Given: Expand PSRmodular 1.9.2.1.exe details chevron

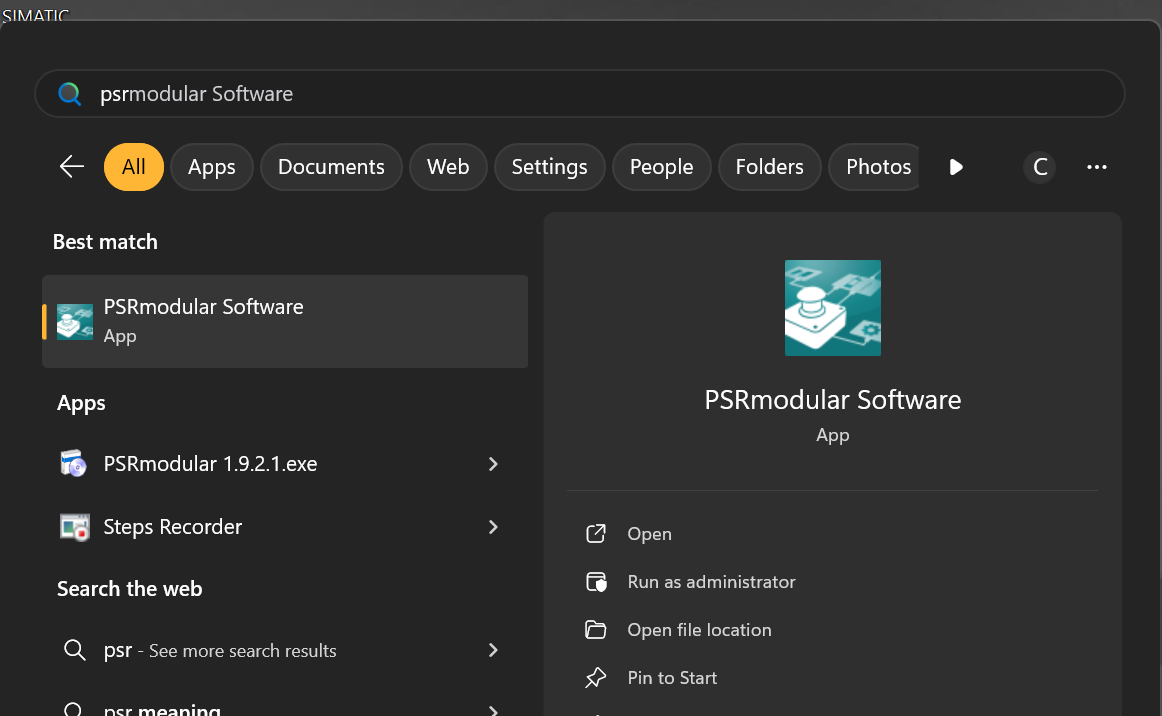Looking at the screenshot, I should (x=493, y=464).
